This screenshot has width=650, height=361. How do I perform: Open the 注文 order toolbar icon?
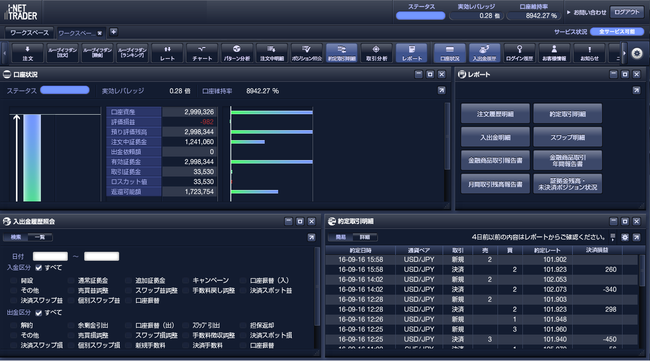(27, 53)
